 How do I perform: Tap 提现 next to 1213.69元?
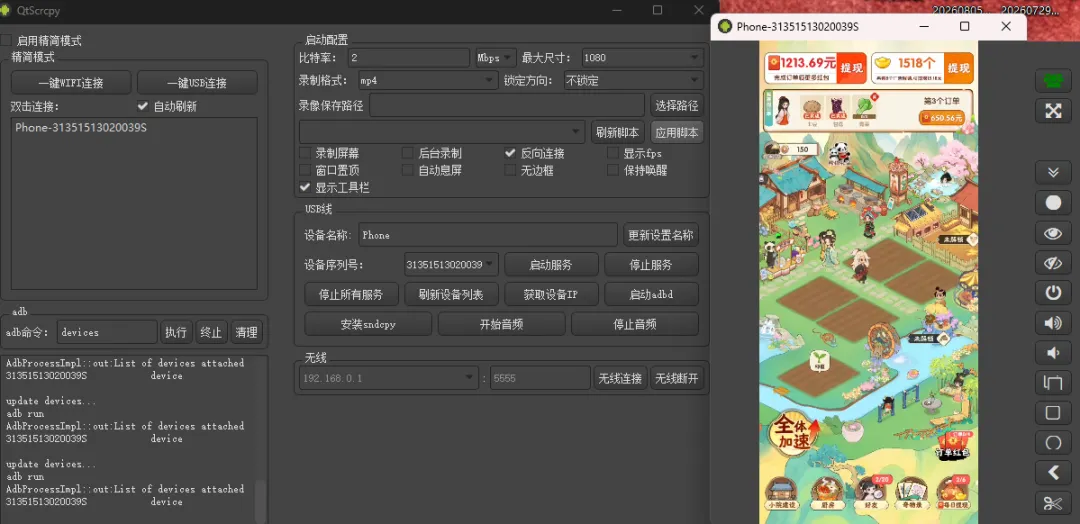coord(851,68)
